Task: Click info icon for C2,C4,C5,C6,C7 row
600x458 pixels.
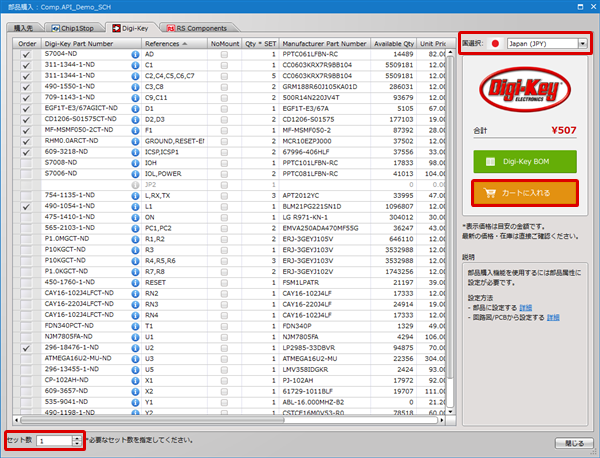Action: click(135, 76)
